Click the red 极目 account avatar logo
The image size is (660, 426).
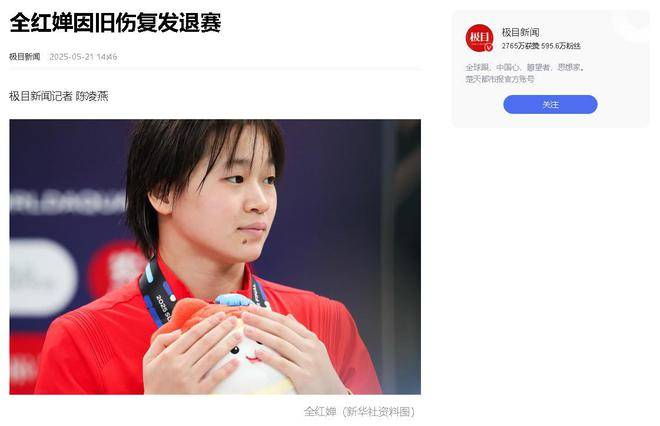pos(479,38)
